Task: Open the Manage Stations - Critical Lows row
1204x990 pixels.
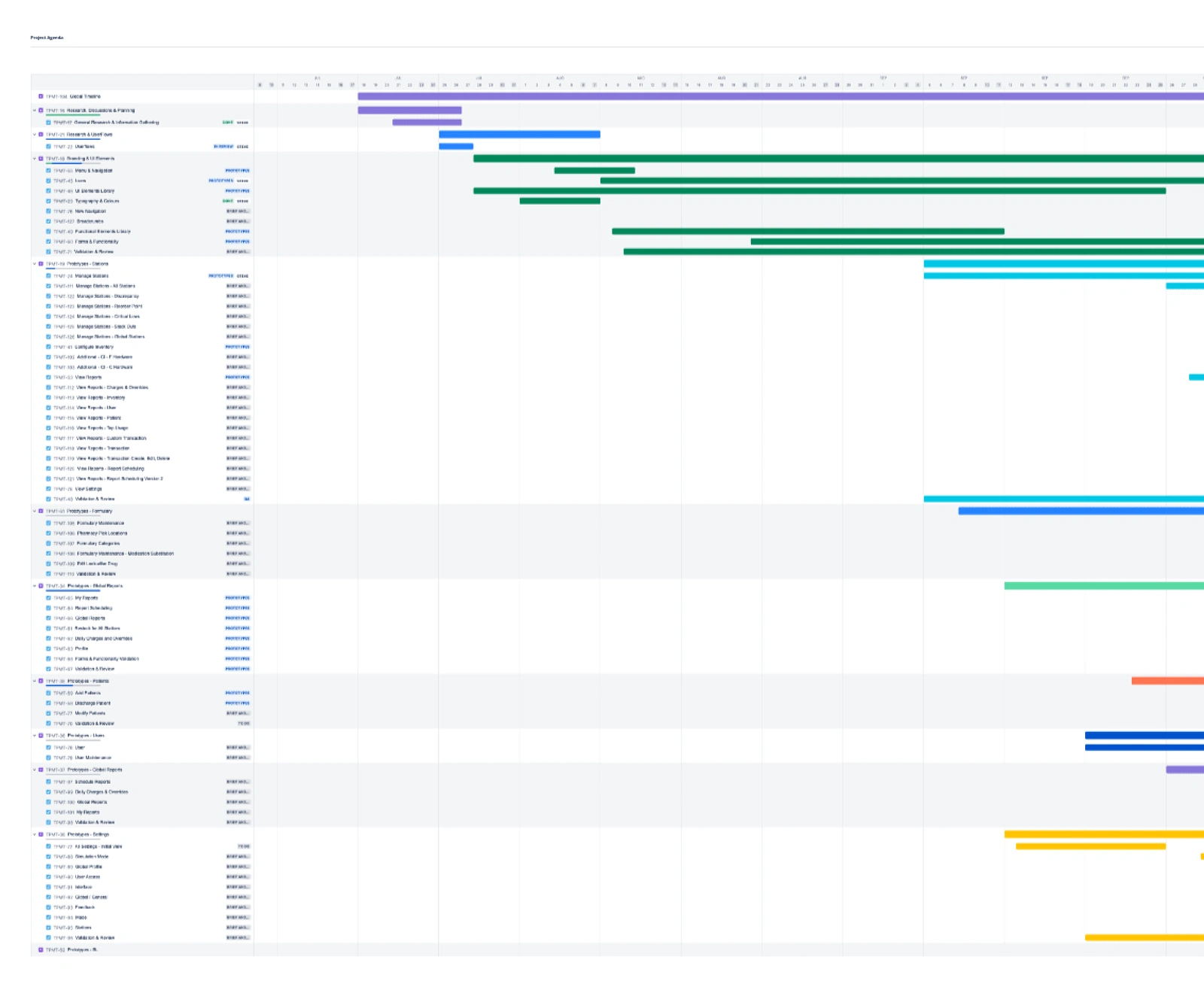Action: point(142,317)
